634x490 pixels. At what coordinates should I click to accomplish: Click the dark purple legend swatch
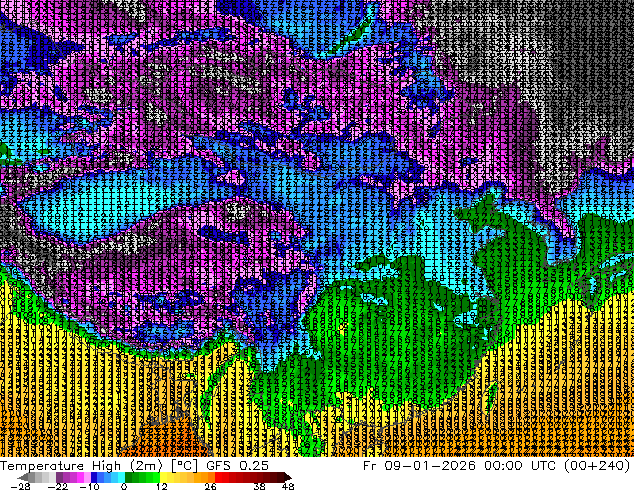pyautogui.click(x=59, y=477)
